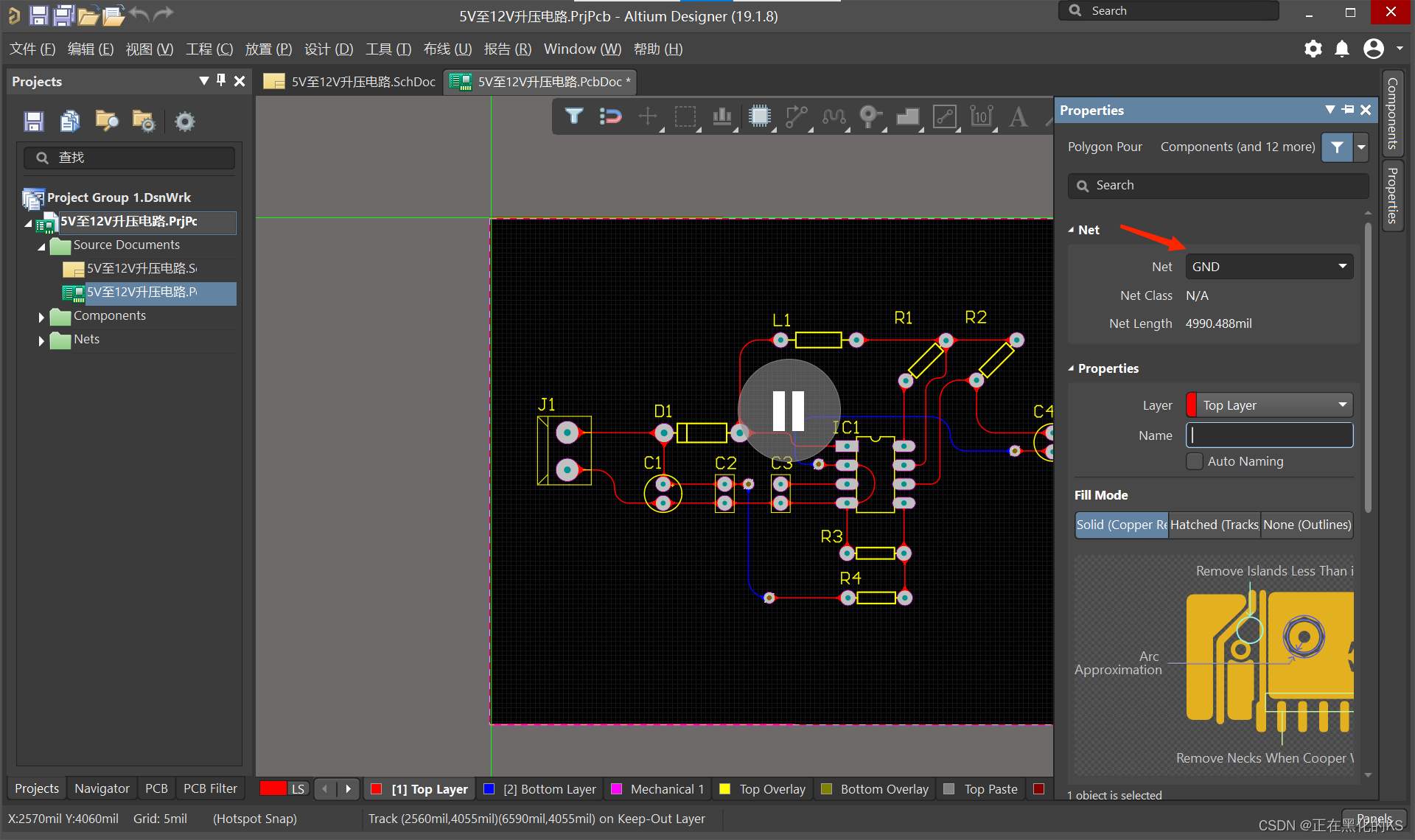Open the Layer Top Layer dropdown

click(x=1269, y=405)
